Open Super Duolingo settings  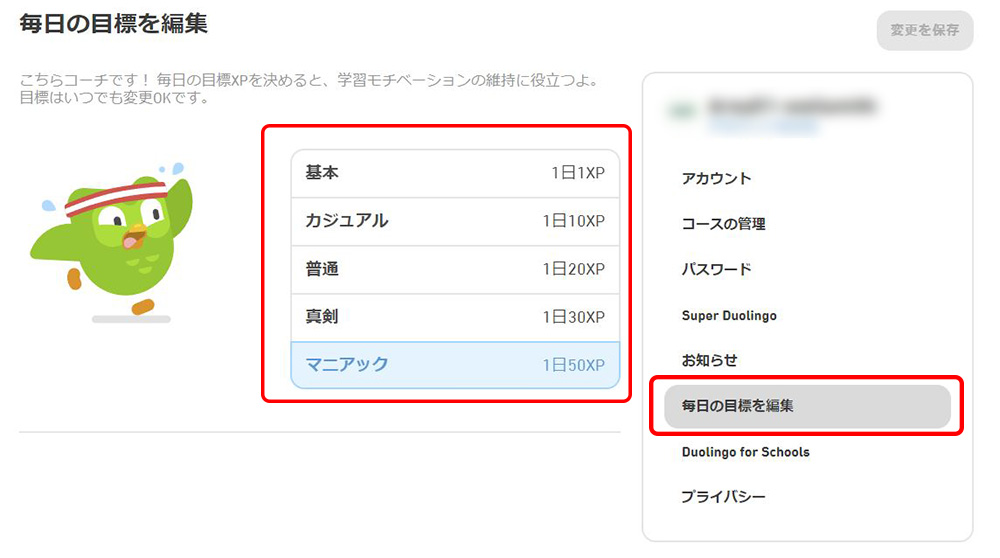729,316
